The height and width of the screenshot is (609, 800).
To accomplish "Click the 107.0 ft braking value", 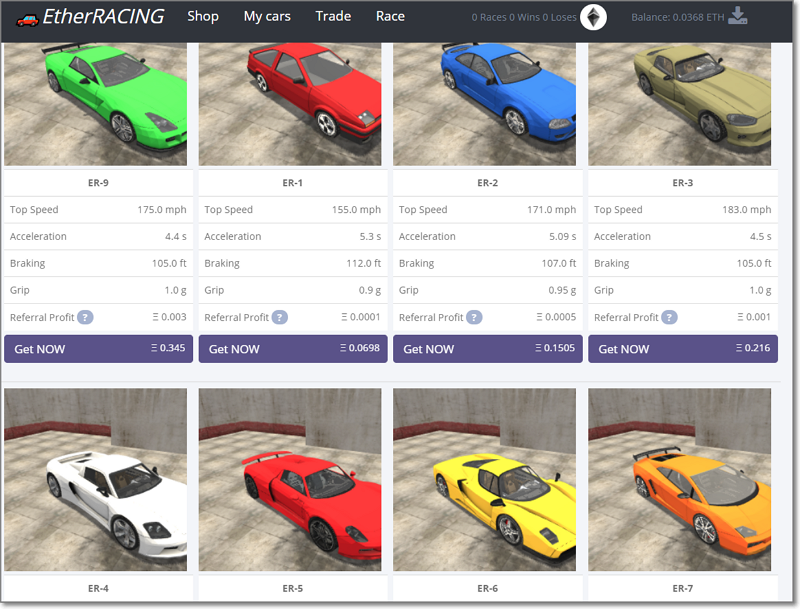I will point(559,263).
